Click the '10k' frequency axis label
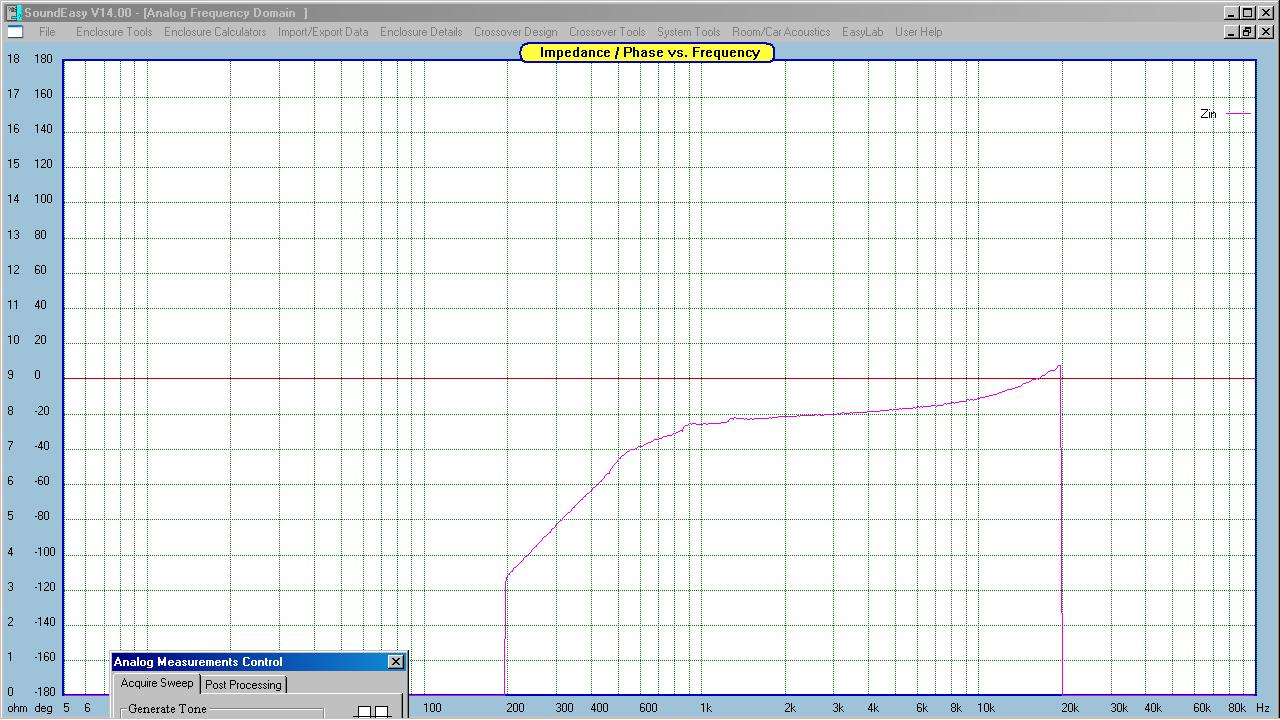Screen dimensions: 1280x720 [x=986, y=708]
